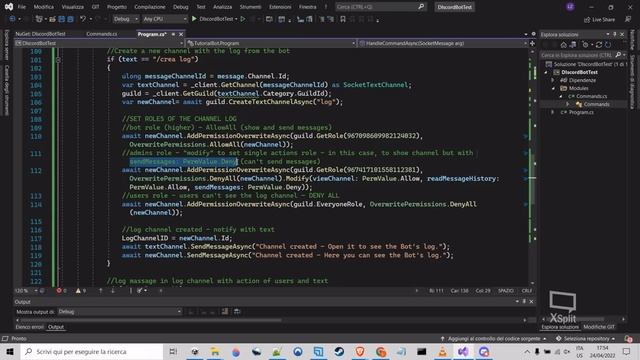
Task: Open file folder icon in toolbar
Action: pos(52,19)
